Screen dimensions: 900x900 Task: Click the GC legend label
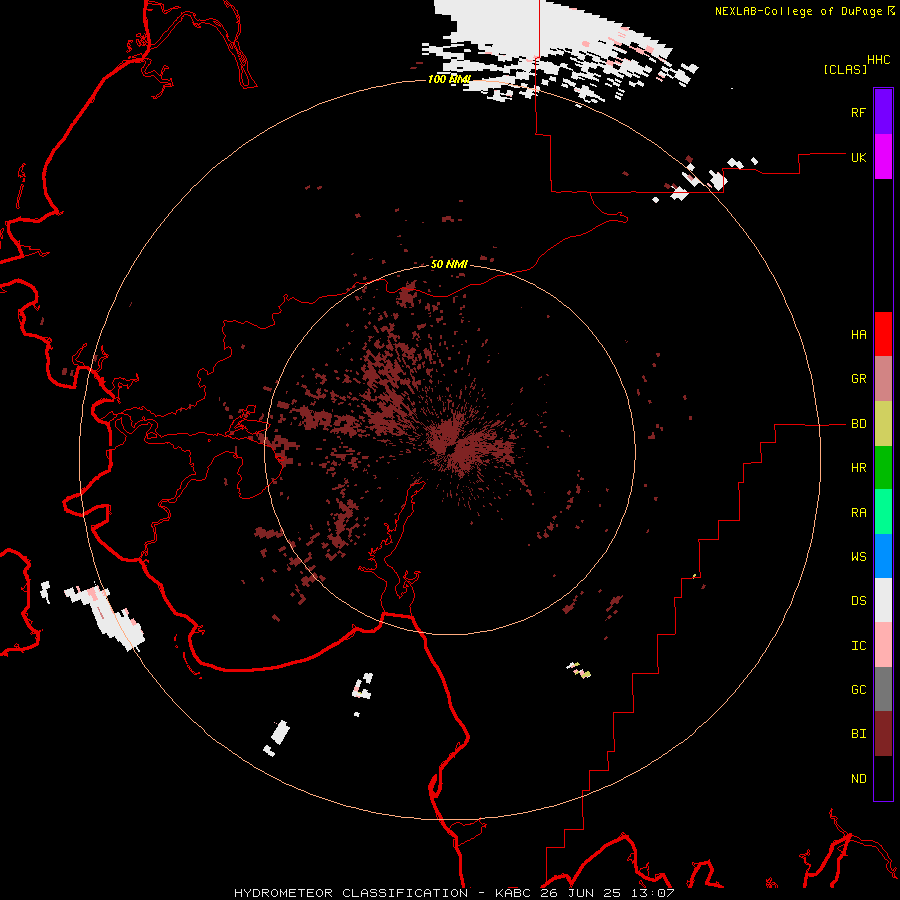(858, 690)
